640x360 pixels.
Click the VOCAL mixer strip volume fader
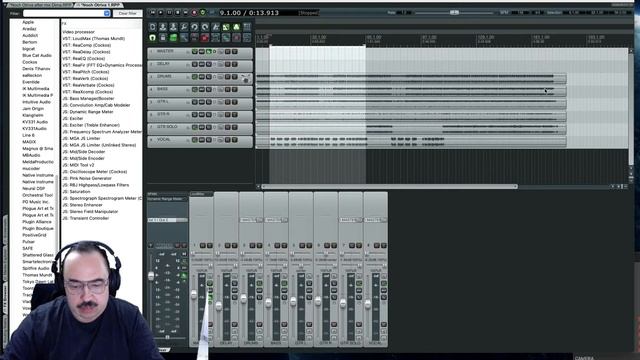(x=368, y=304)
